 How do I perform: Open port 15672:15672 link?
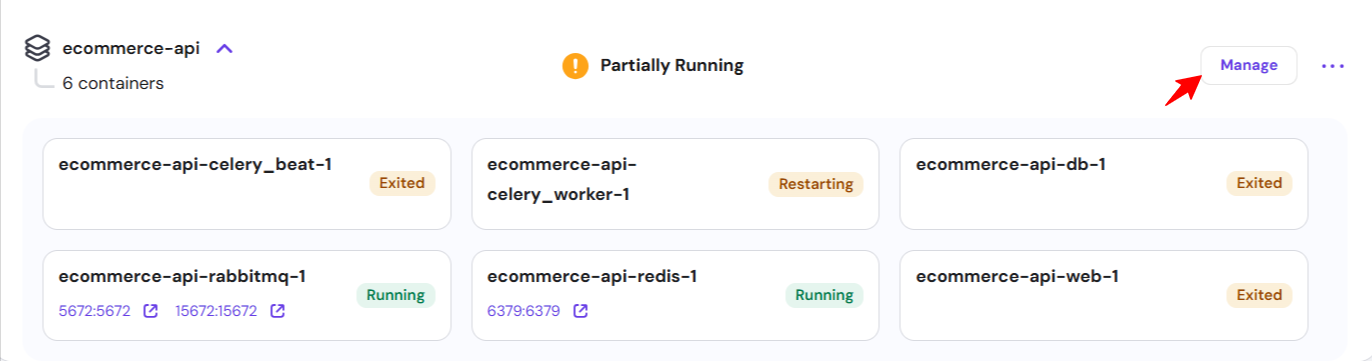pyautogui.click(x=216, y=311)
